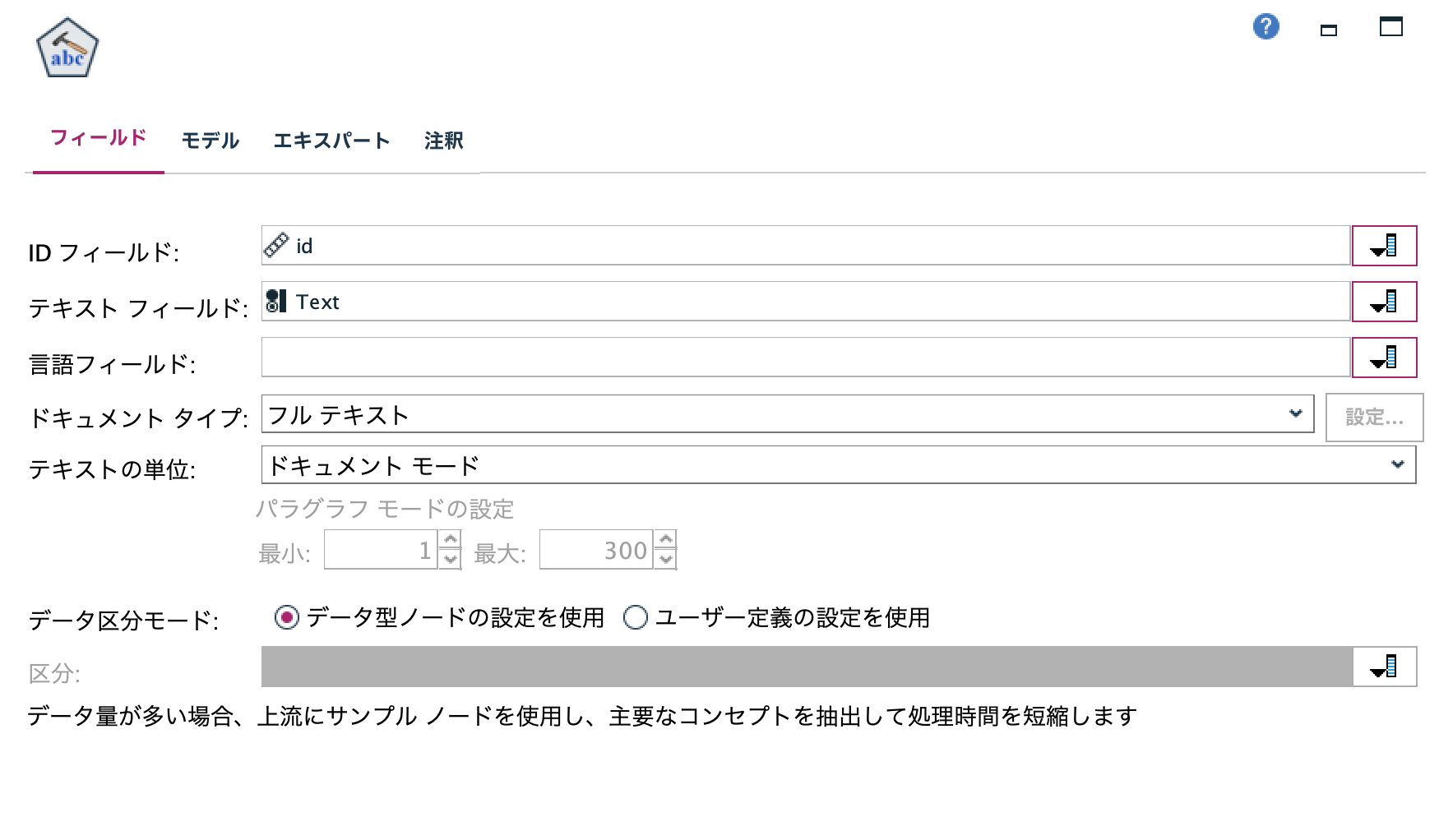Open the テキスト フィールド field chooser icon
Image resolution: width=1439 pixels, height=840 pixels.
click(x=1384, y=302)
